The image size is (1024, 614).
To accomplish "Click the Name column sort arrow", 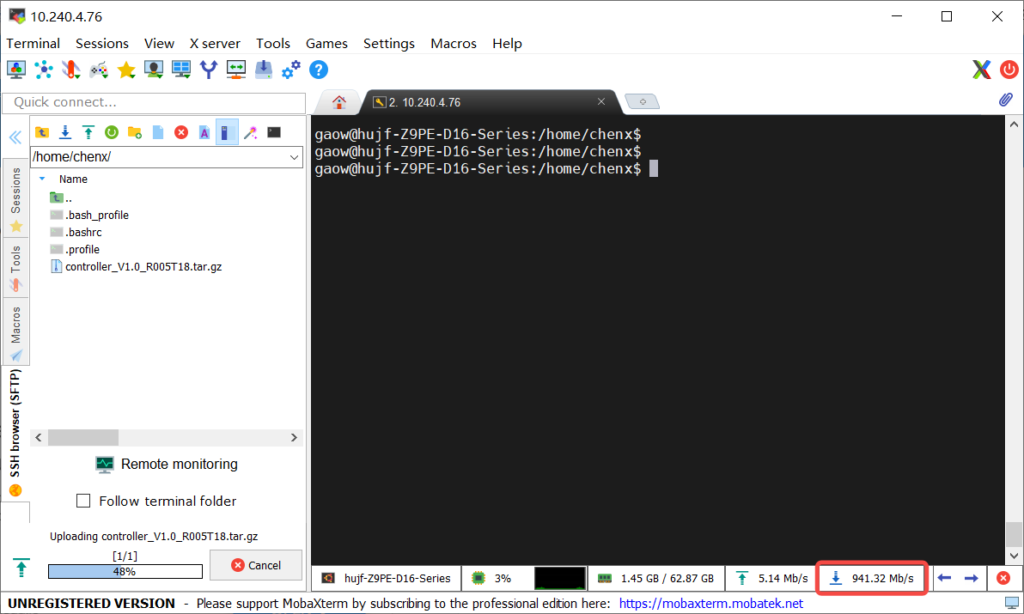I will (42, 179).
